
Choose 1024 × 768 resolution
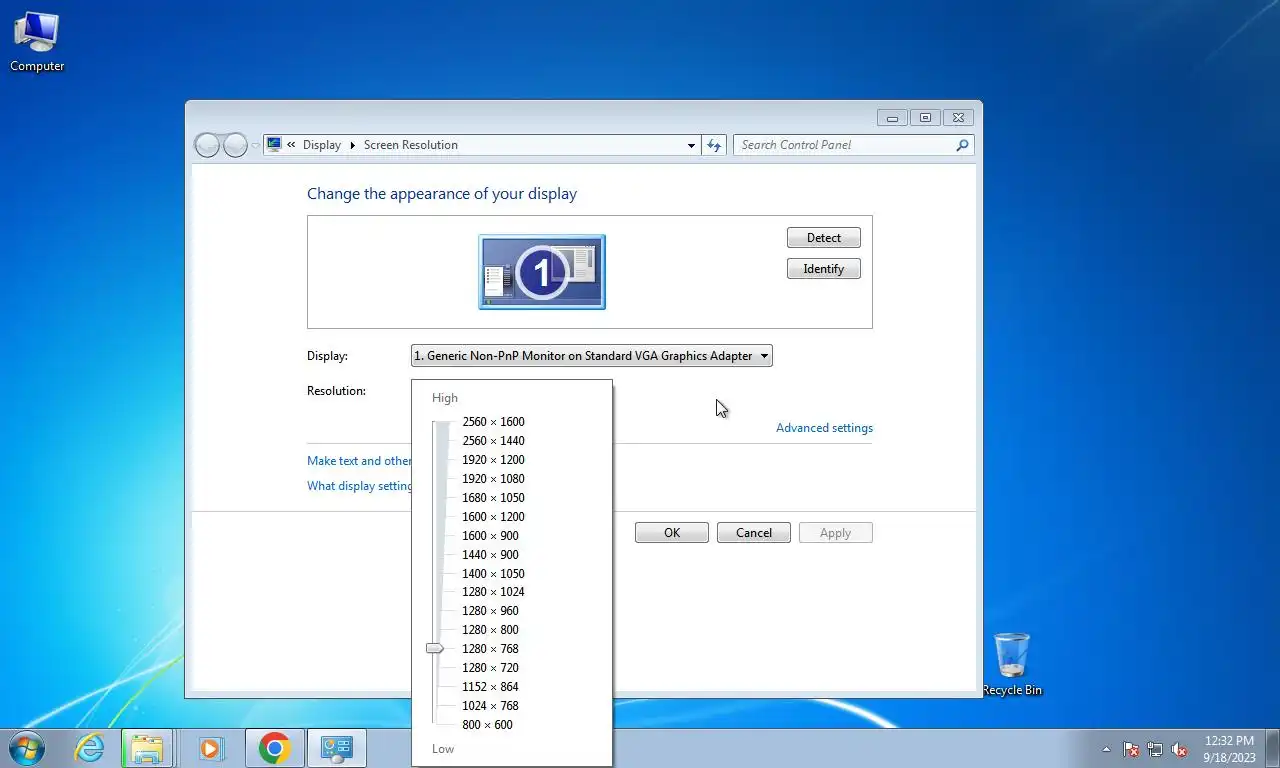click(490, 706)
